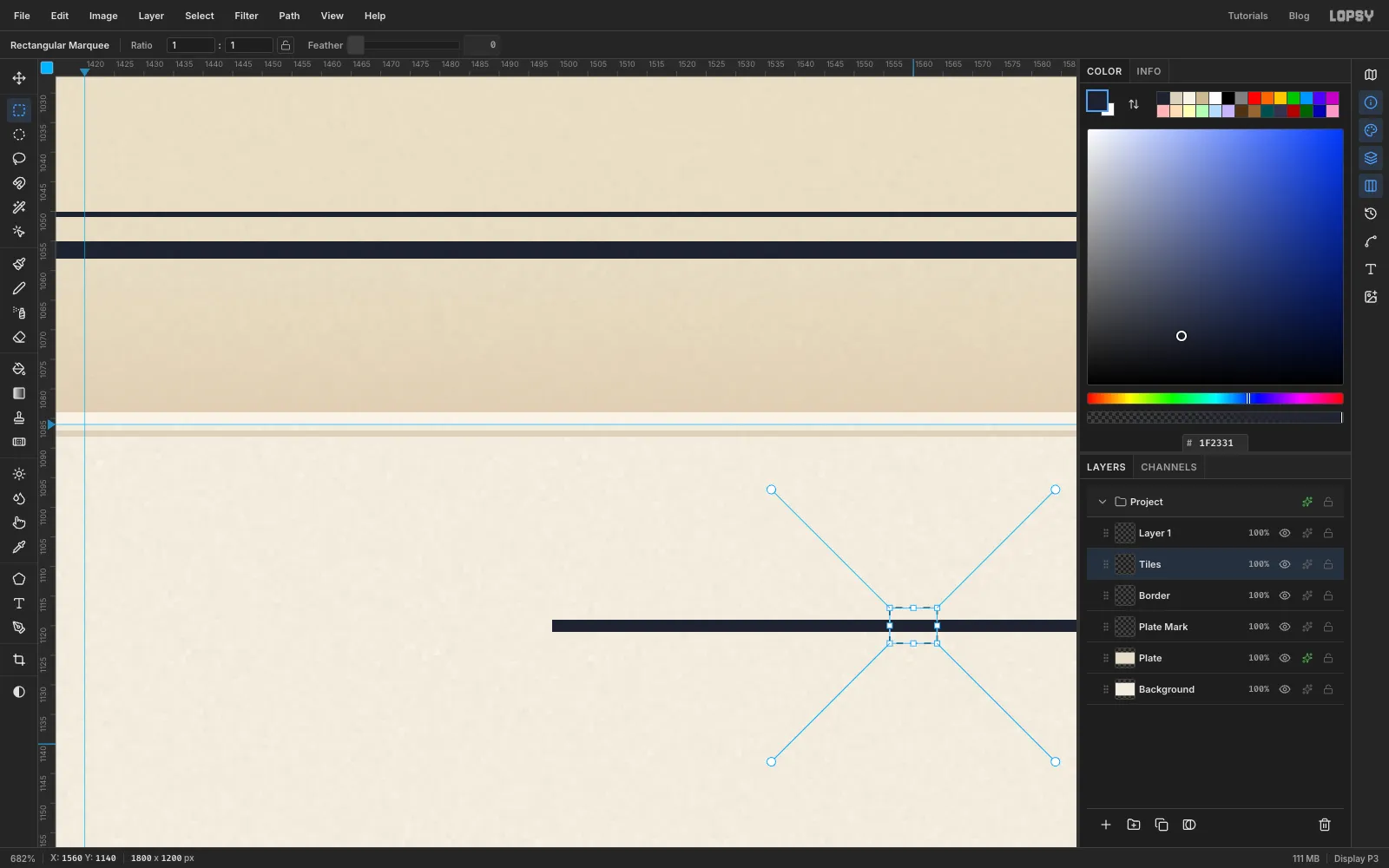Swap foreground and background colors
This screenshot has width=1389, height=868.
tap(1134, 104)
